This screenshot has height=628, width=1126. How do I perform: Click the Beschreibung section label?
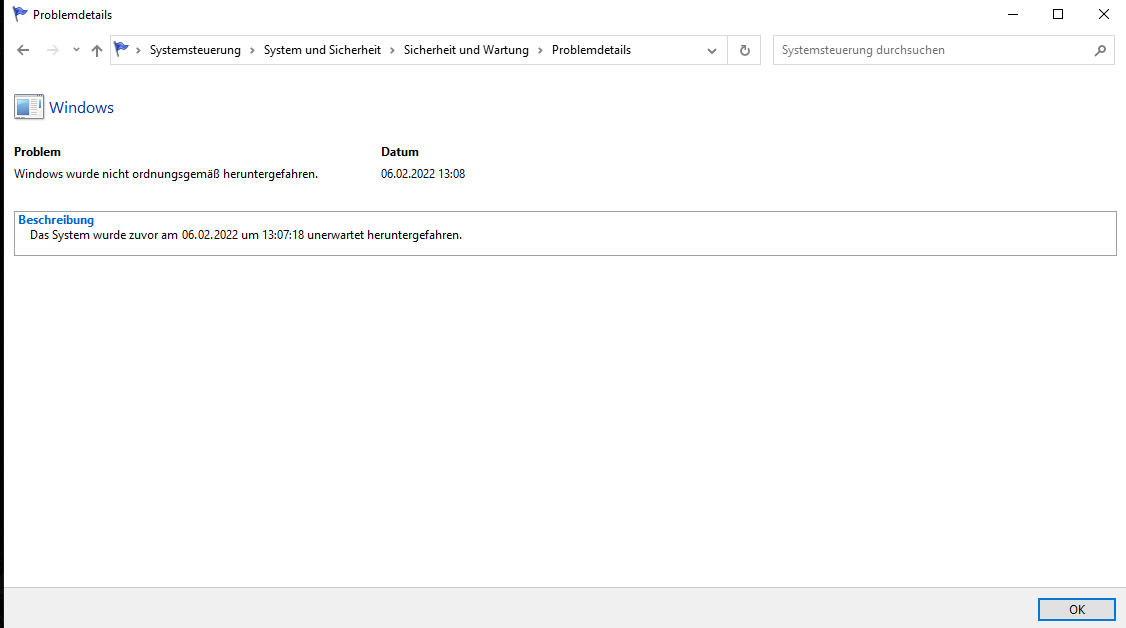(x=55, y=220)
